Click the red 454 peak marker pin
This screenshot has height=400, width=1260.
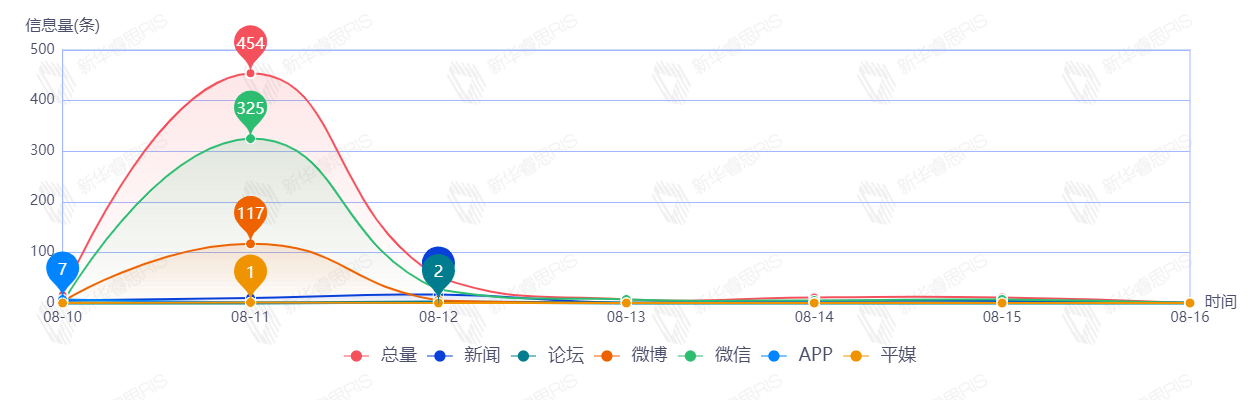pos(250,43)
